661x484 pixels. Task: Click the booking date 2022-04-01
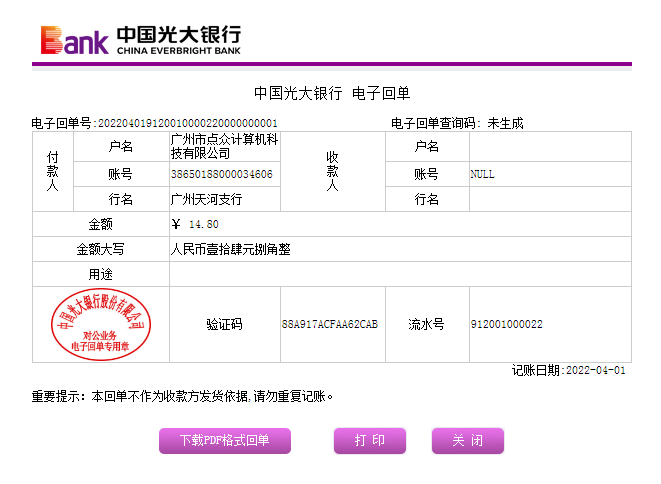pyautogui.click(x=595, y=370)
